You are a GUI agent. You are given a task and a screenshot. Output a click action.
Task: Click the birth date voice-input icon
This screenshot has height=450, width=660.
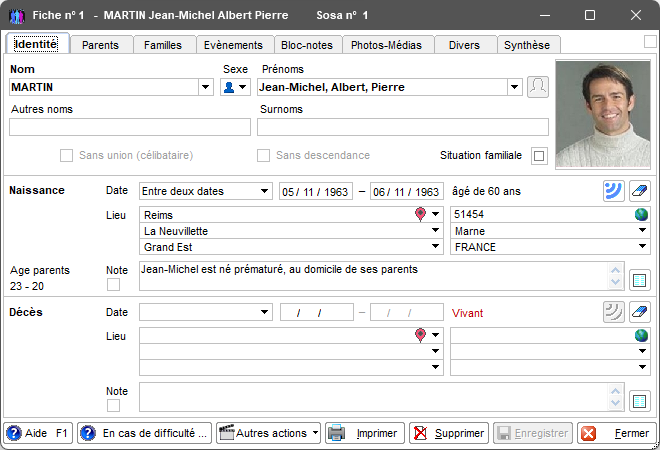613,191
